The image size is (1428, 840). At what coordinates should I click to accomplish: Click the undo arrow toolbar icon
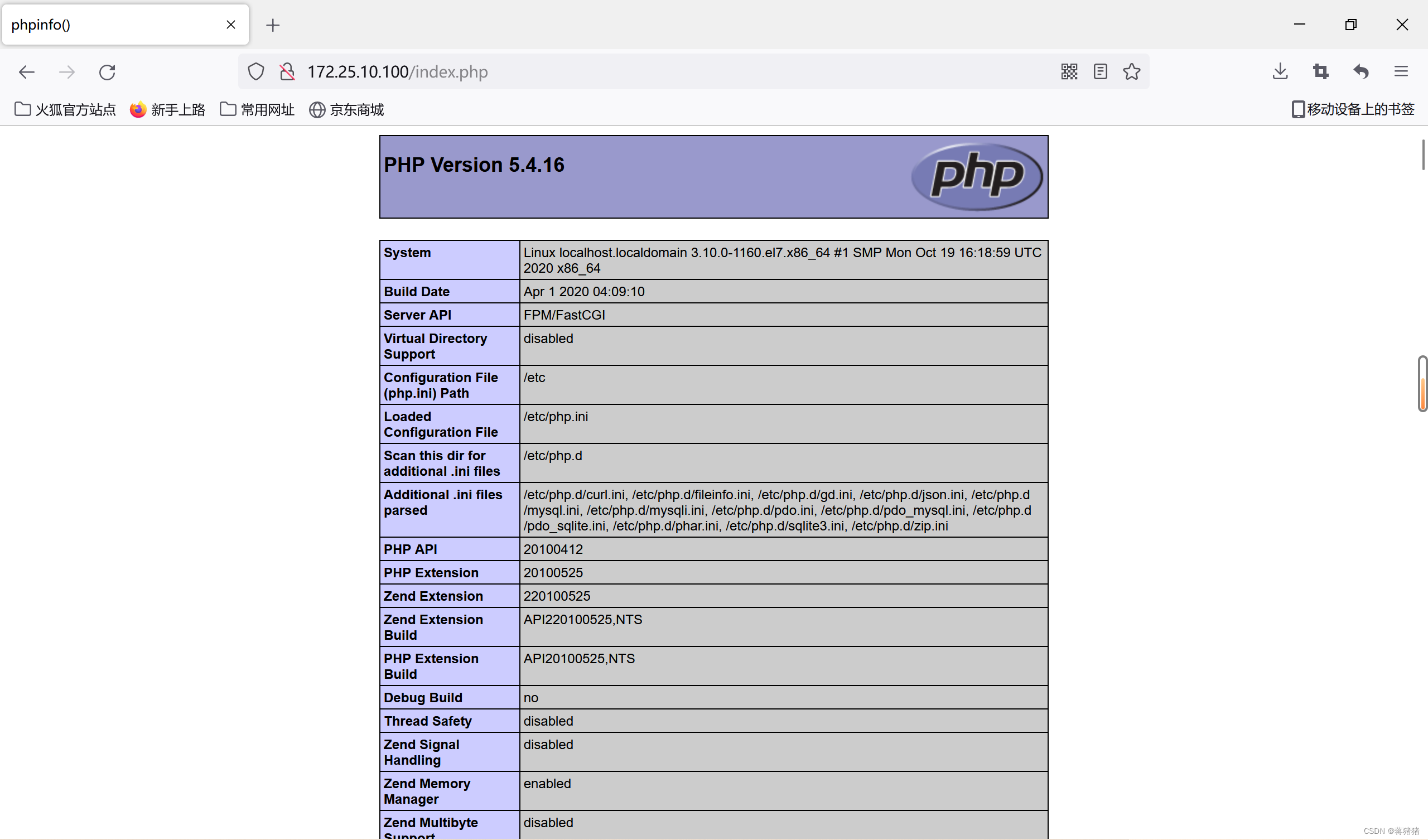pyautogui.click(x=1361, y=71)
